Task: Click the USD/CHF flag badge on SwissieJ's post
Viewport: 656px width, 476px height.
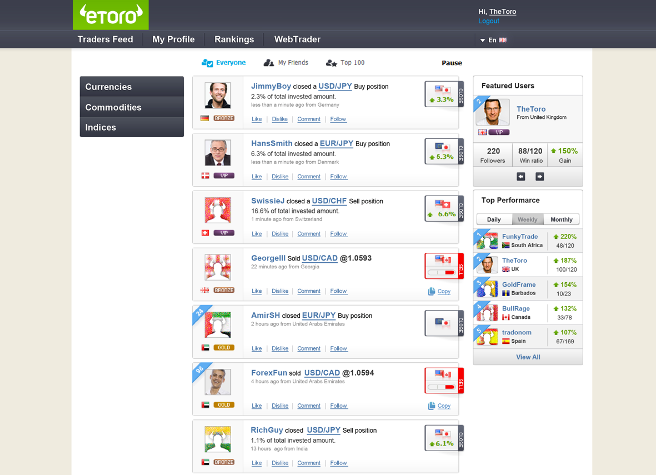Action: (x=444, y=209)
